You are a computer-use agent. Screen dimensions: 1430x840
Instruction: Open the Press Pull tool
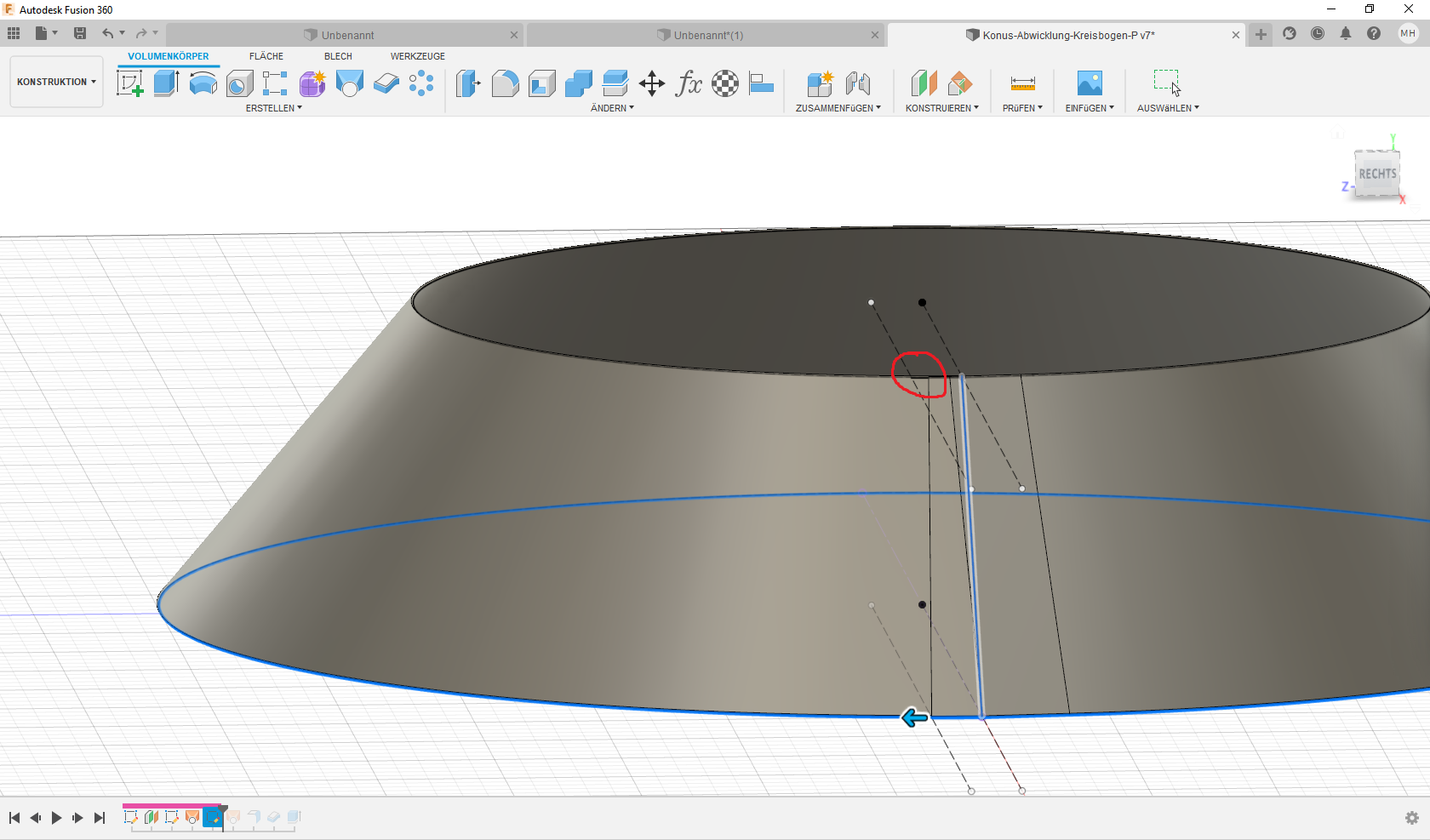[467, 83]
